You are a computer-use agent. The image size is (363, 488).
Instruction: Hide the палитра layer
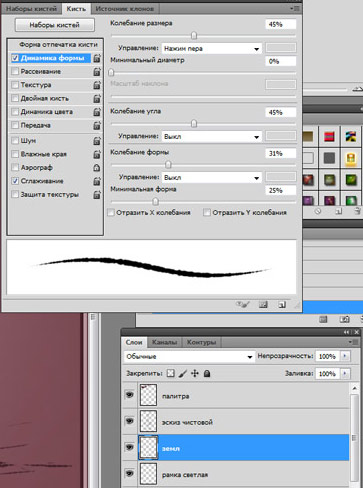click(x=129, y=395)
